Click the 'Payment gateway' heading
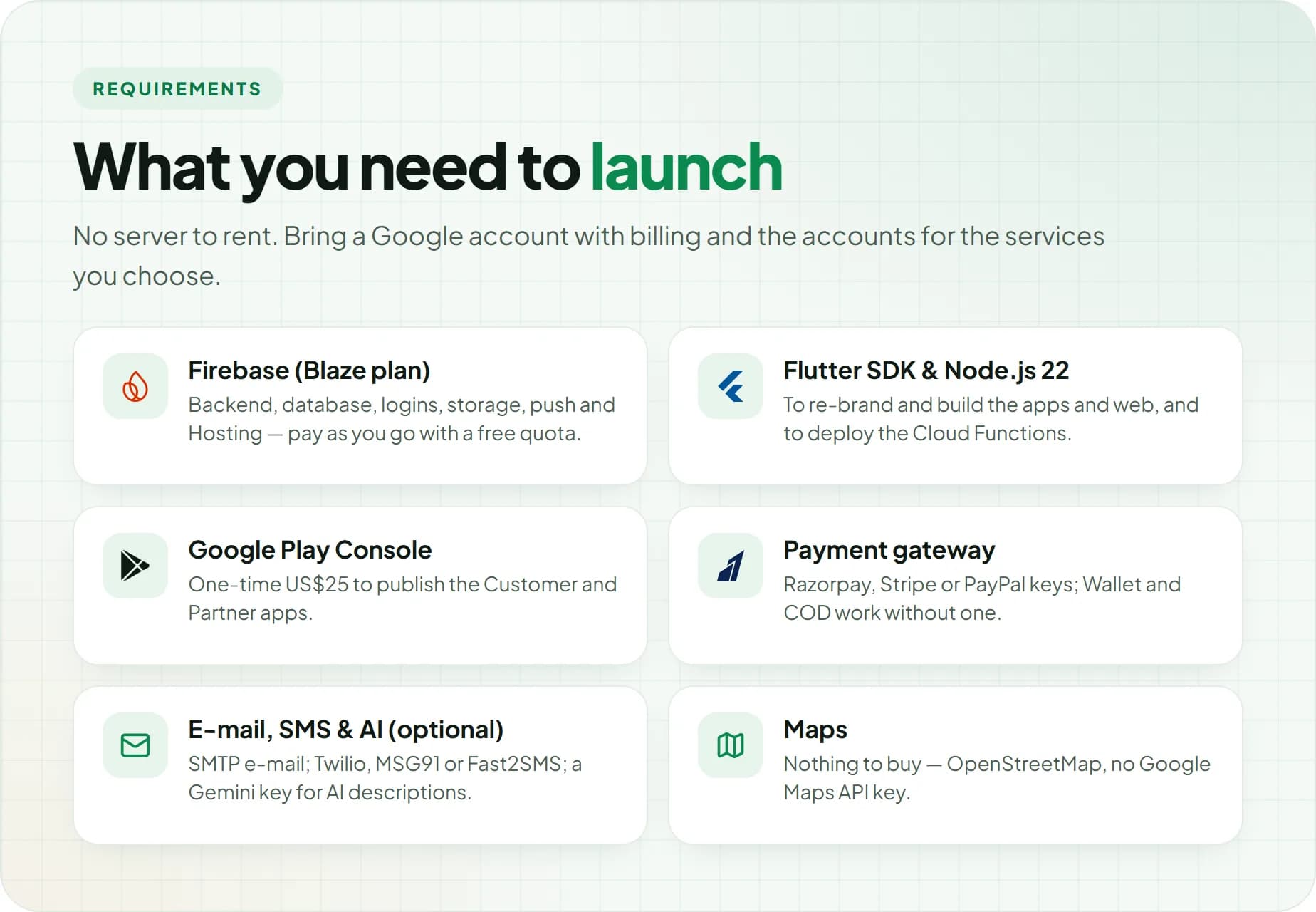The image size is (1316, 912). [x=889, y=550]
